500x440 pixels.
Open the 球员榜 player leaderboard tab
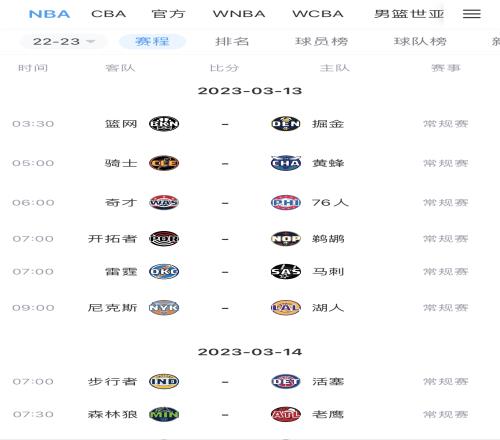click(x=322, y=42)
